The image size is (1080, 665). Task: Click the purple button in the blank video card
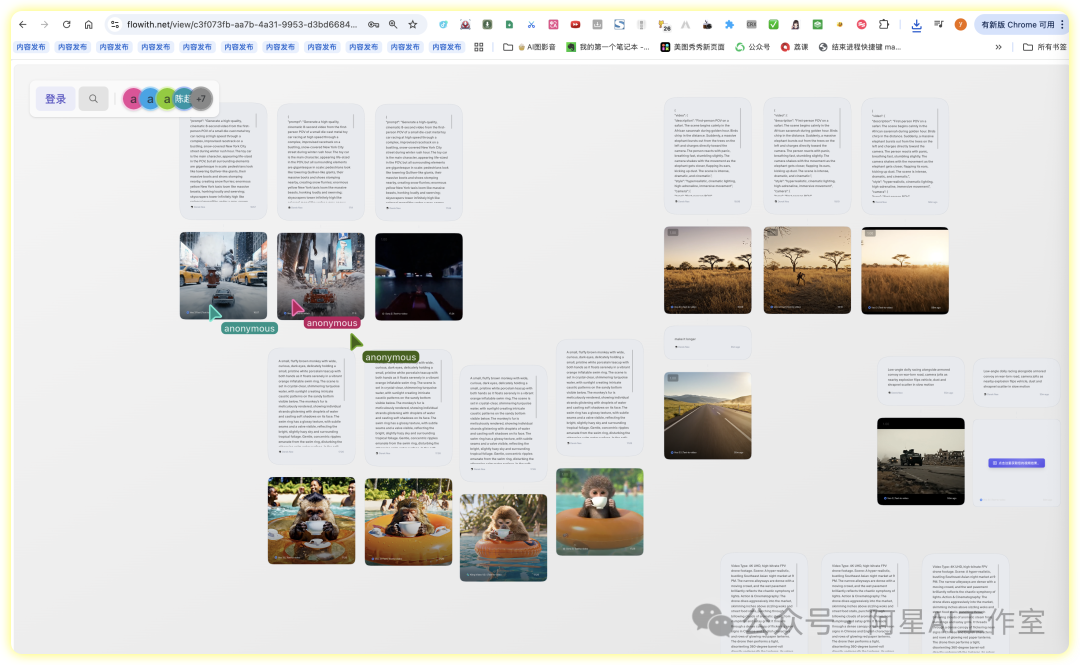pyautogui.click(x=1015, y=463)
